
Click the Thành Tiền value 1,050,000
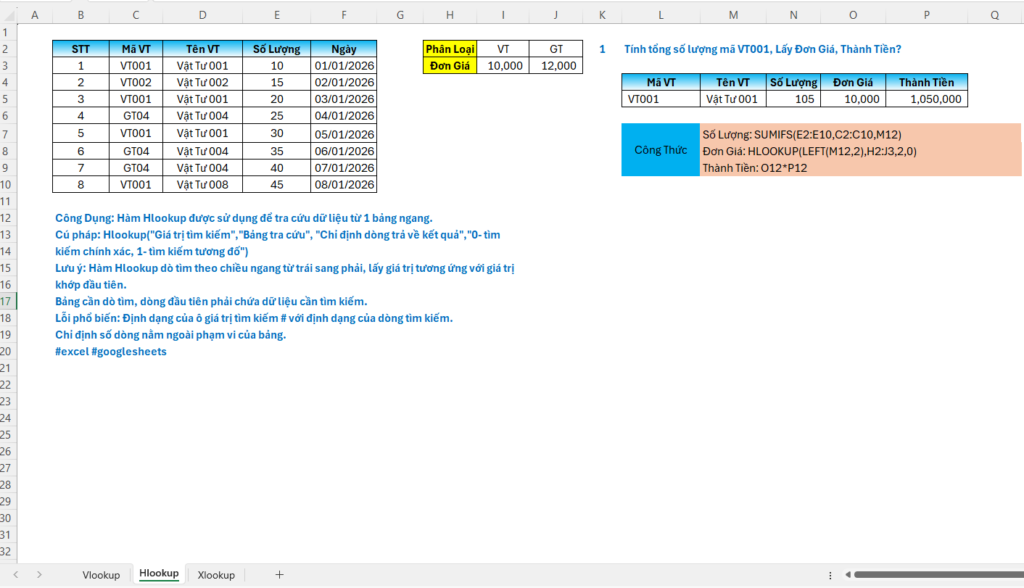pyautogui.click(x=926, y=99)
